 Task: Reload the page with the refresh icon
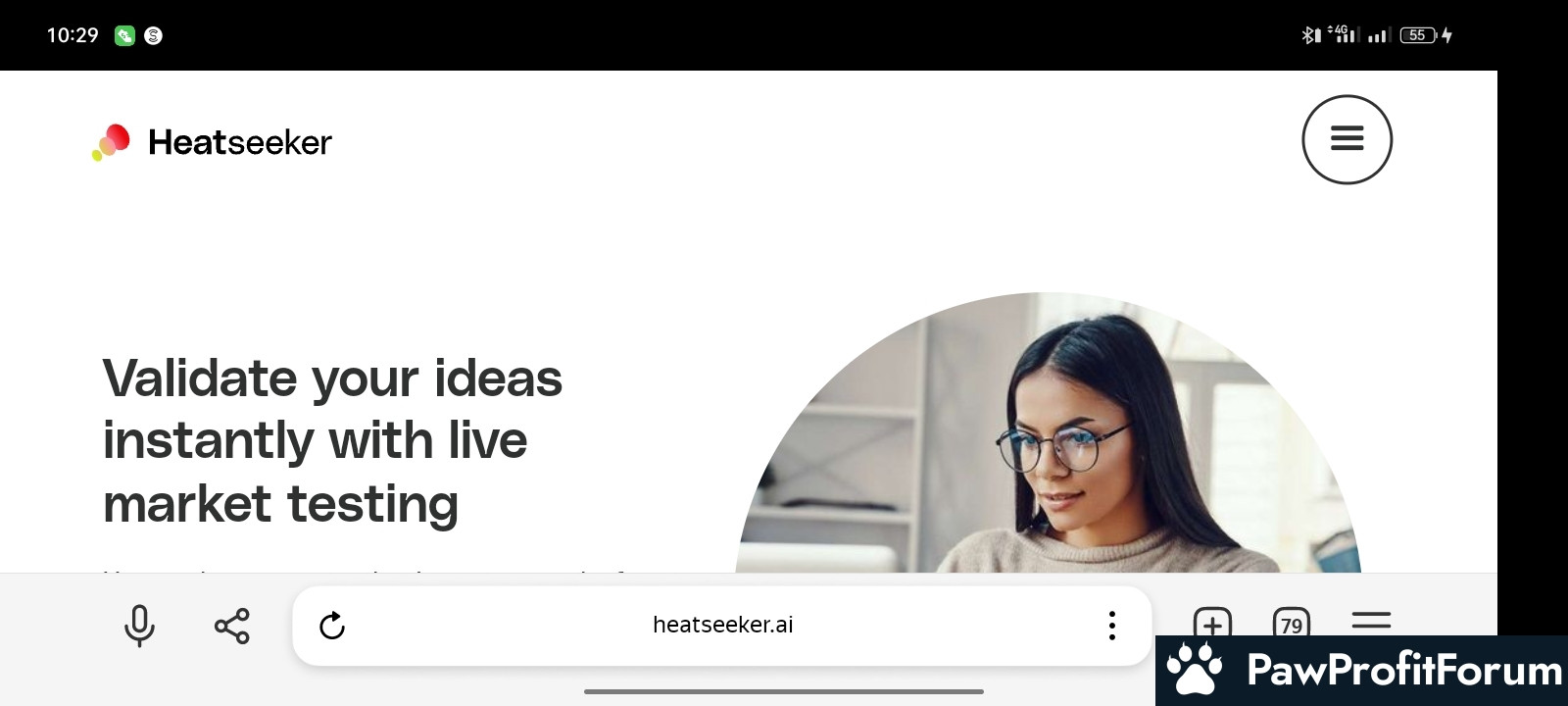coord(332,626)
